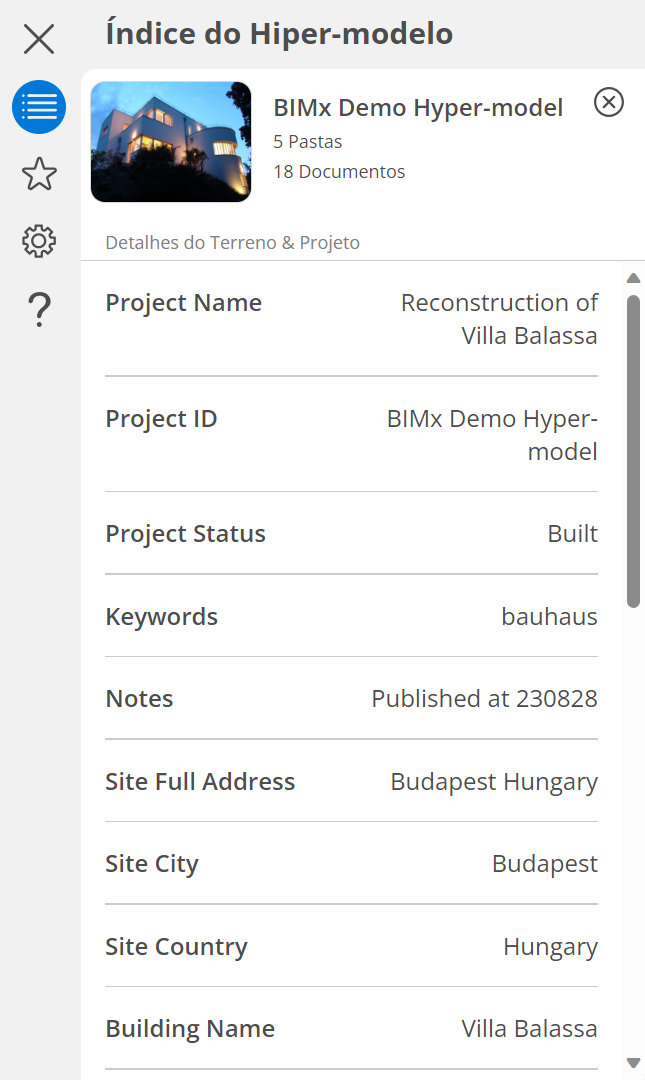
Task: Select the Project Status row
Action: coord(351,533)
